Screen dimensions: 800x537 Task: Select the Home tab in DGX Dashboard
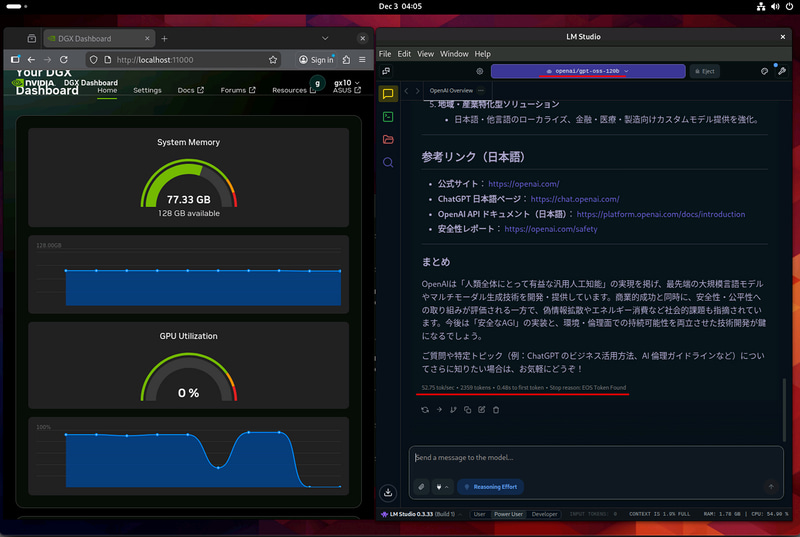(x=107, y=90)
